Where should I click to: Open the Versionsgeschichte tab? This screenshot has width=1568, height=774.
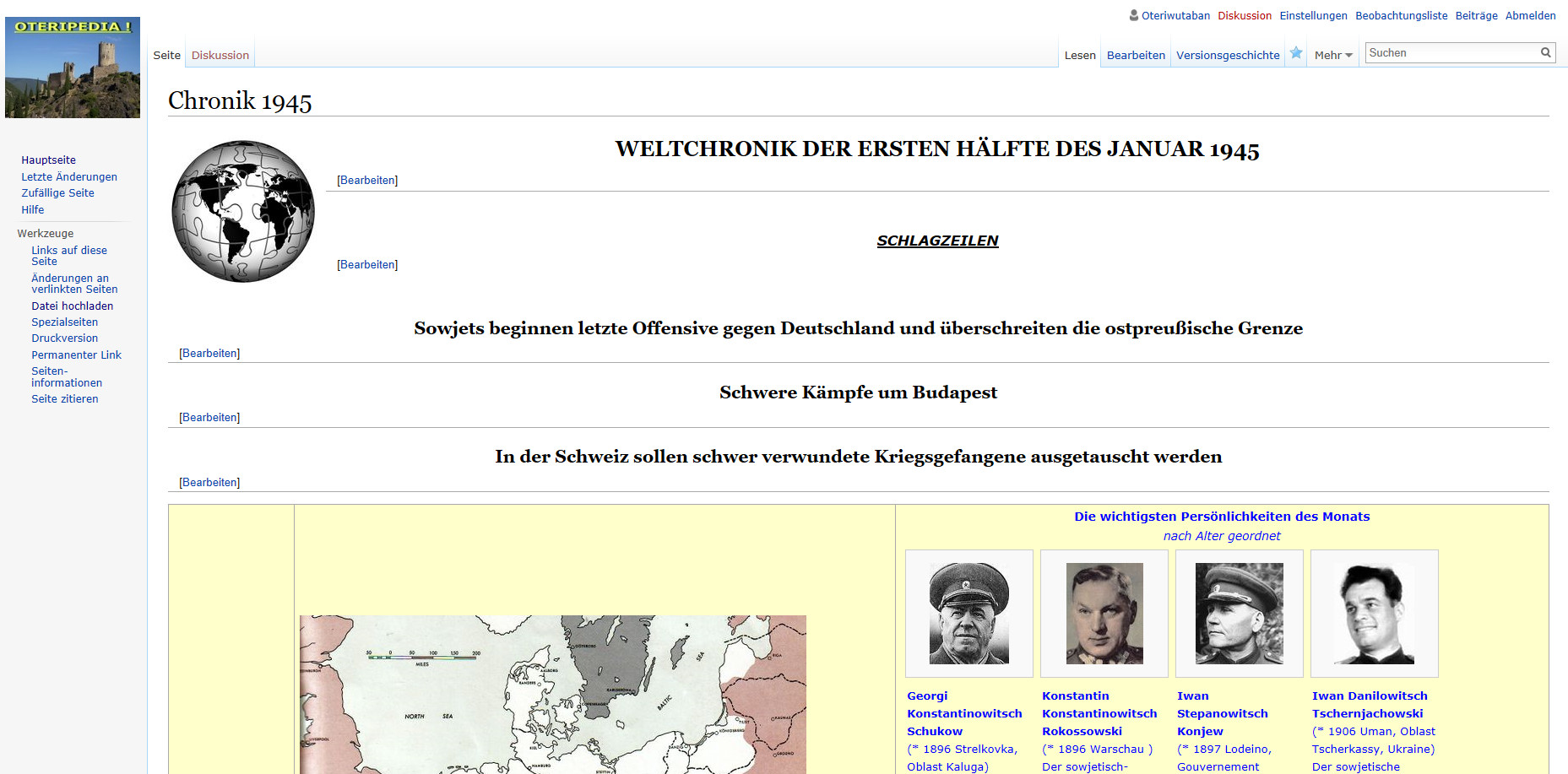[1228, 55]
